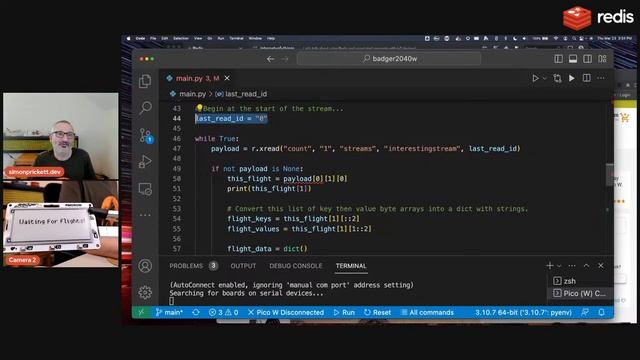Viewport: 640px width, 360px height.
Task: Open the Search view in activity bar
Action: point(145,108)
